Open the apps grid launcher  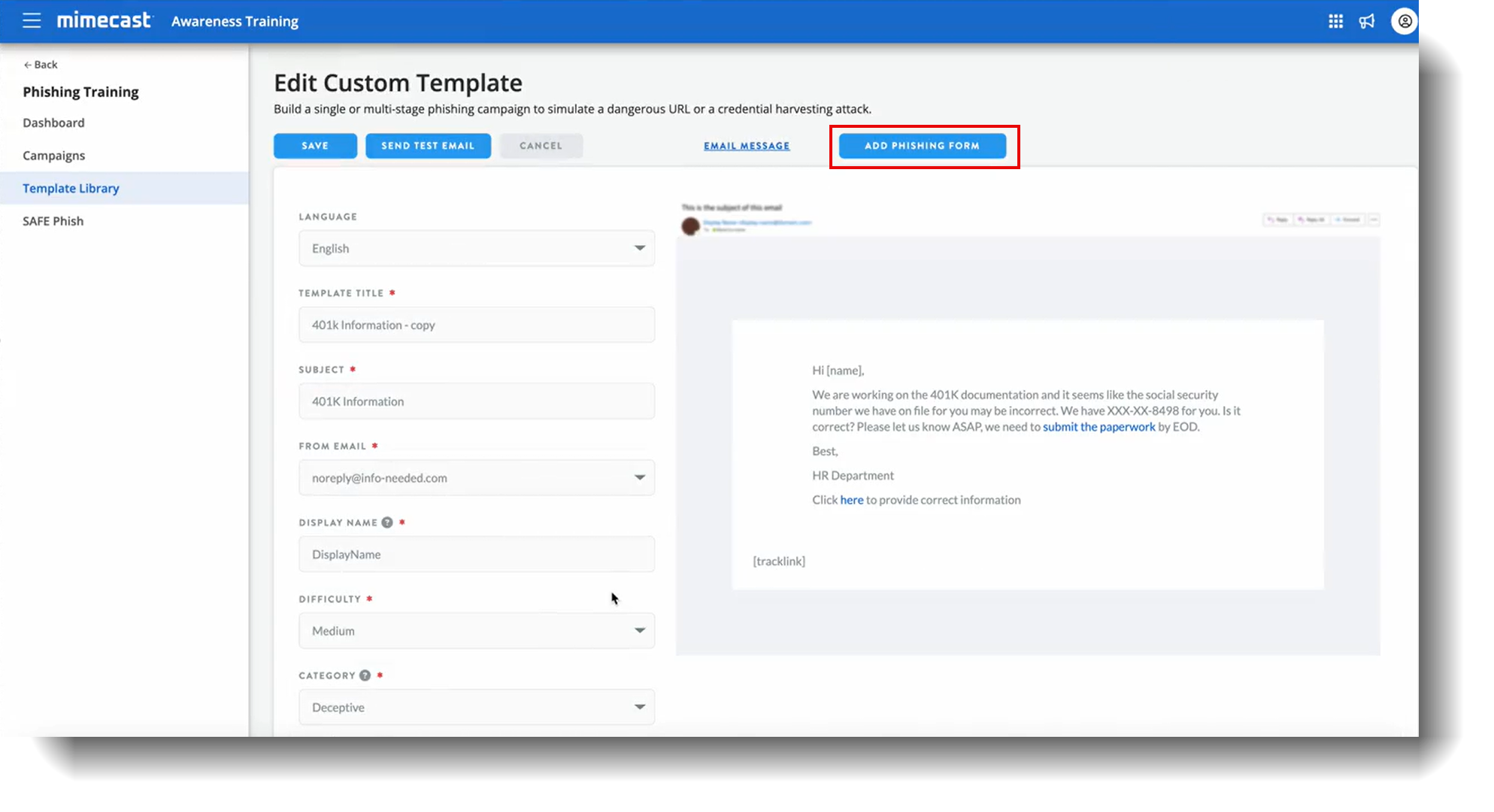point(1335,21)
